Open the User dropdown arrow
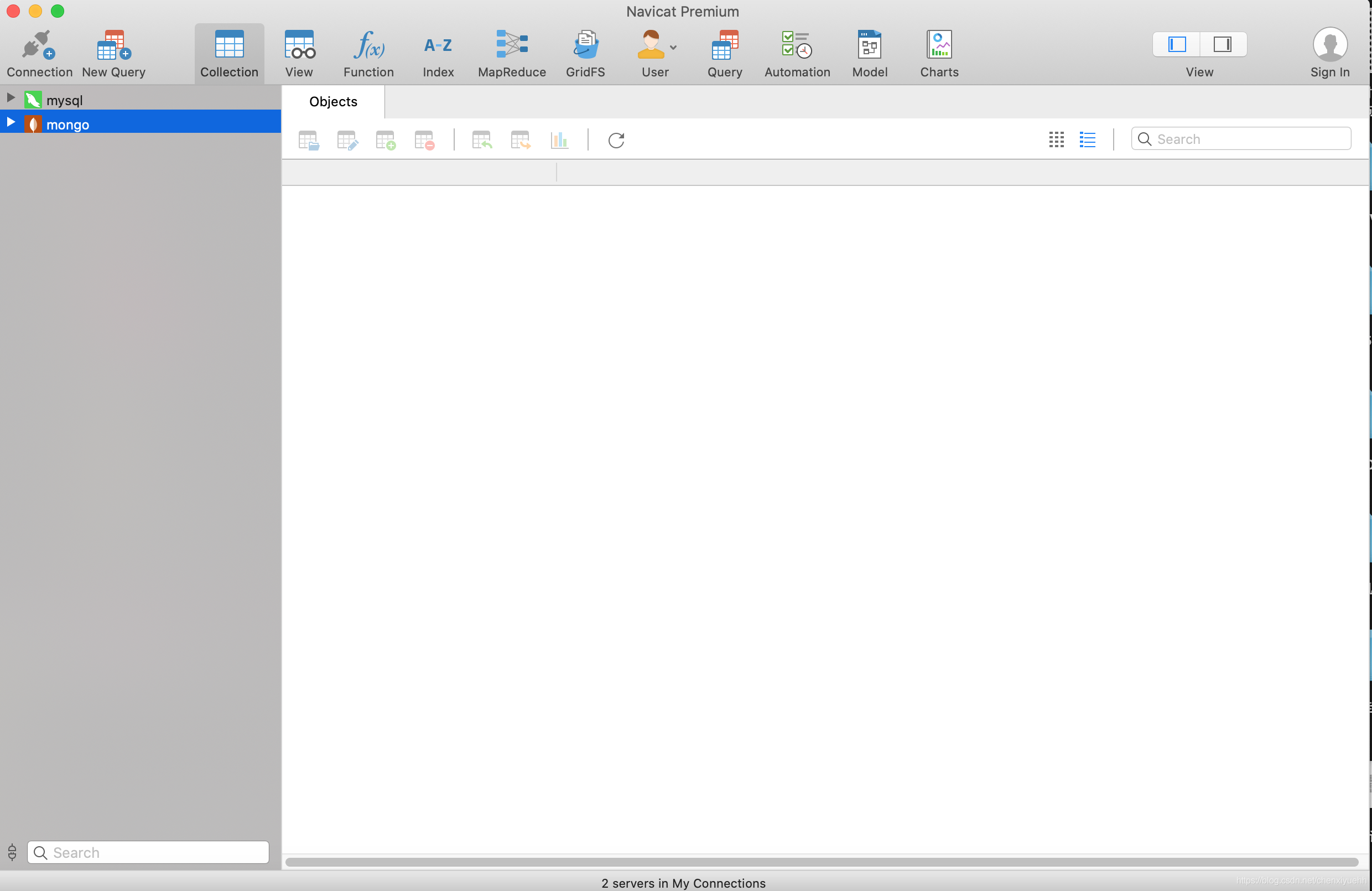The height and width of the screenshot is (891, 1372). [673, 48]
